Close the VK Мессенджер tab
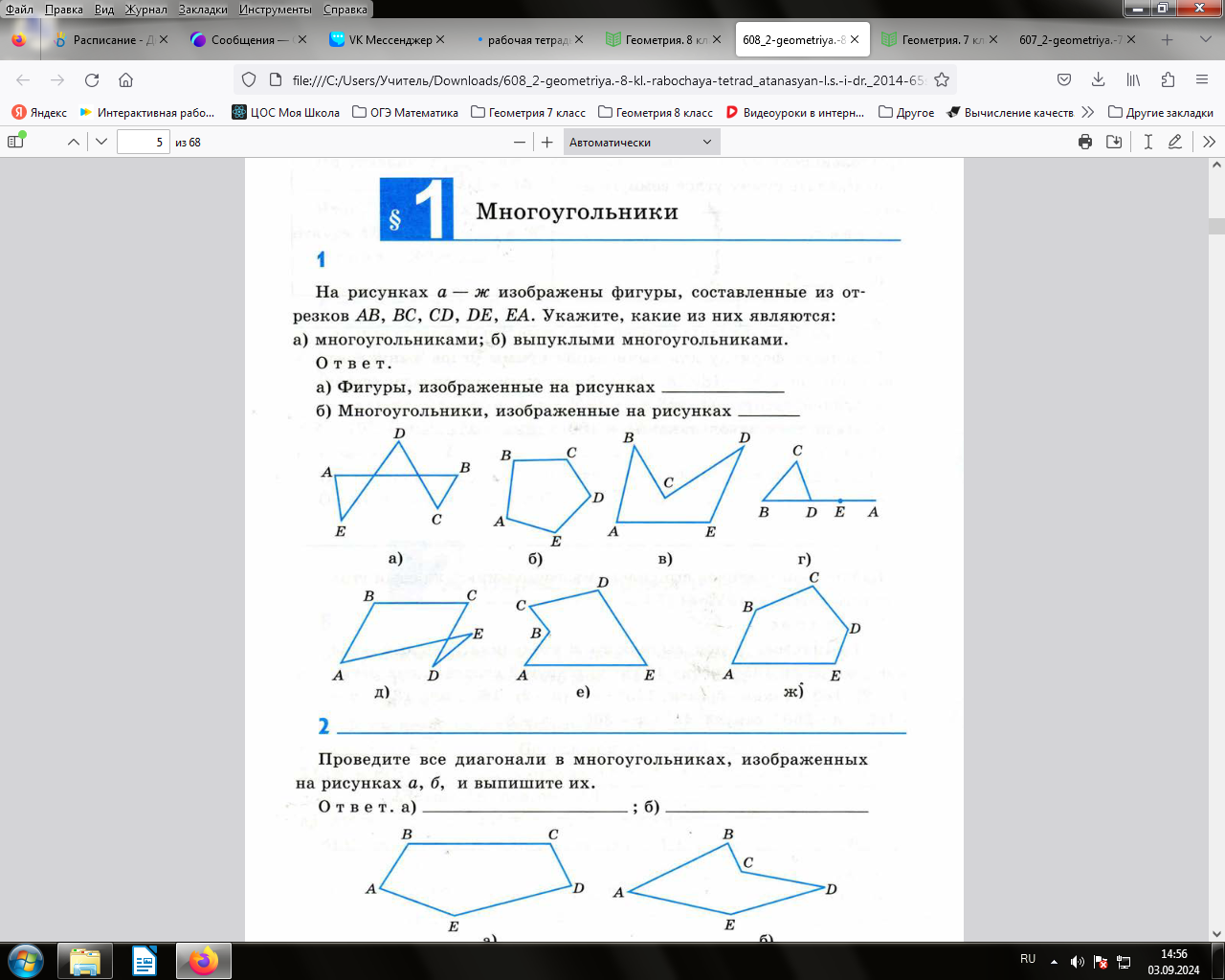 point(440,40)
